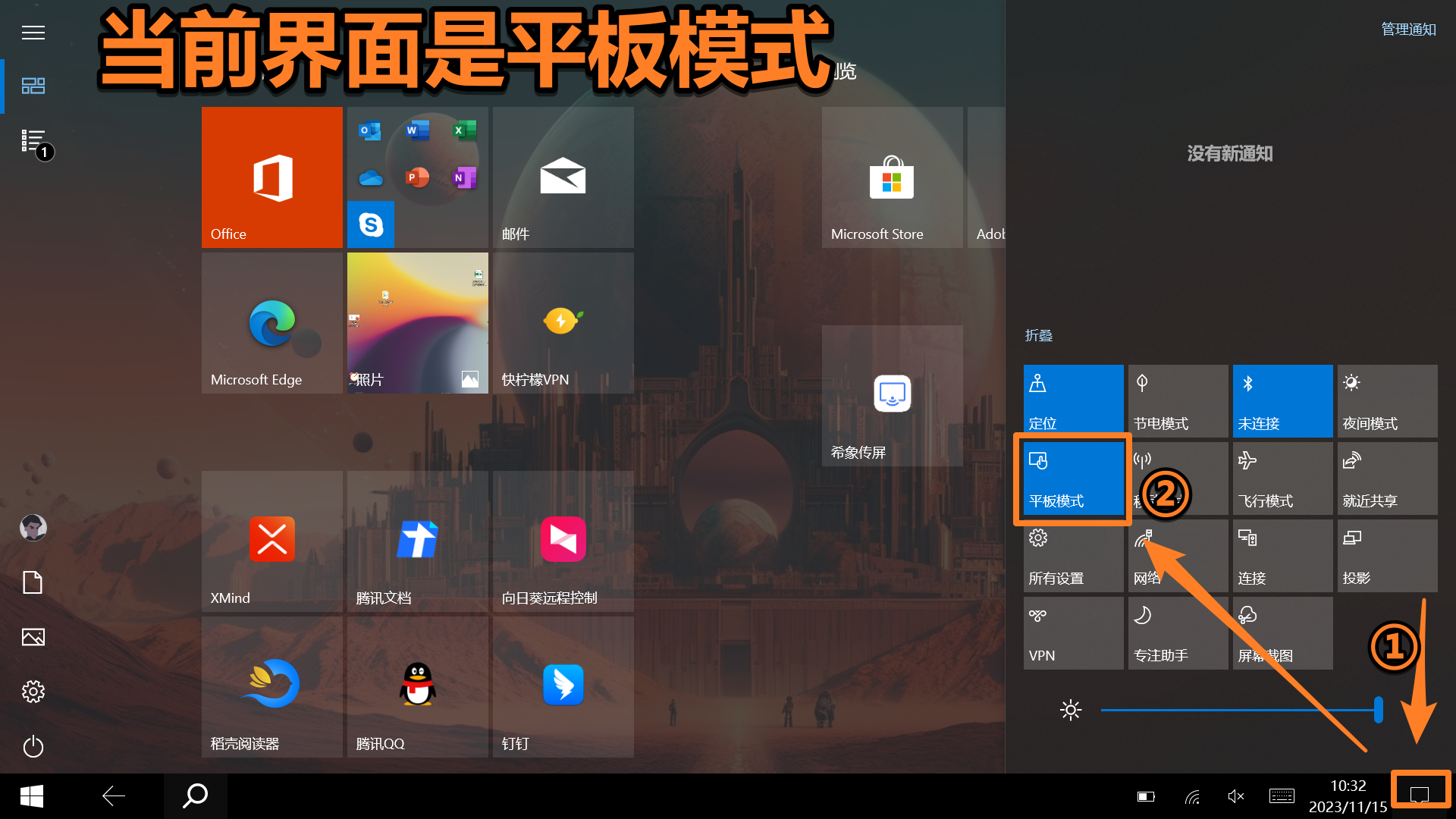Launch 快柠檬VPN from its tile
Viewport: 1456px width, 819px height.
click(x=563, y=322)
